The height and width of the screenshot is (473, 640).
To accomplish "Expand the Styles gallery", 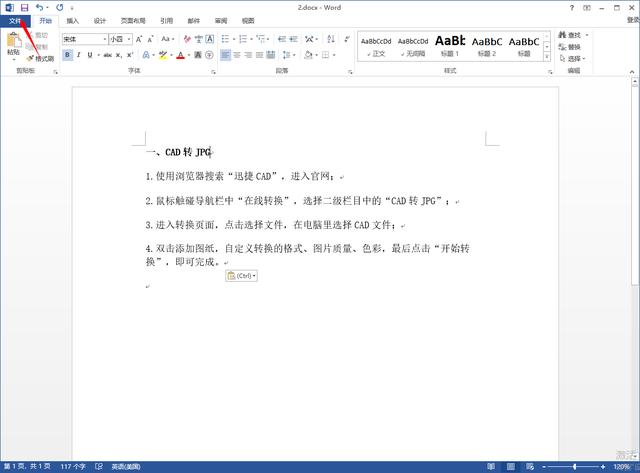I will tap(547, 57).
